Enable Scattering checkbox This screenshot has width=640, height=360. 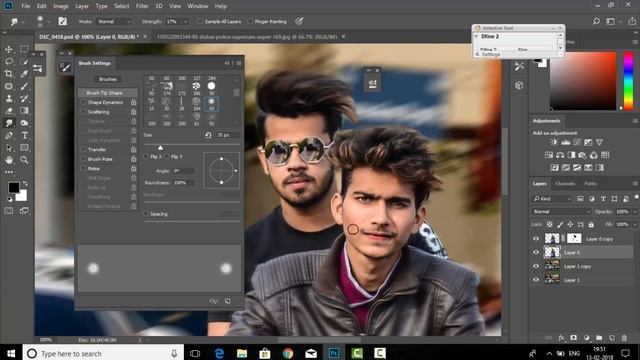click(84, 112)
